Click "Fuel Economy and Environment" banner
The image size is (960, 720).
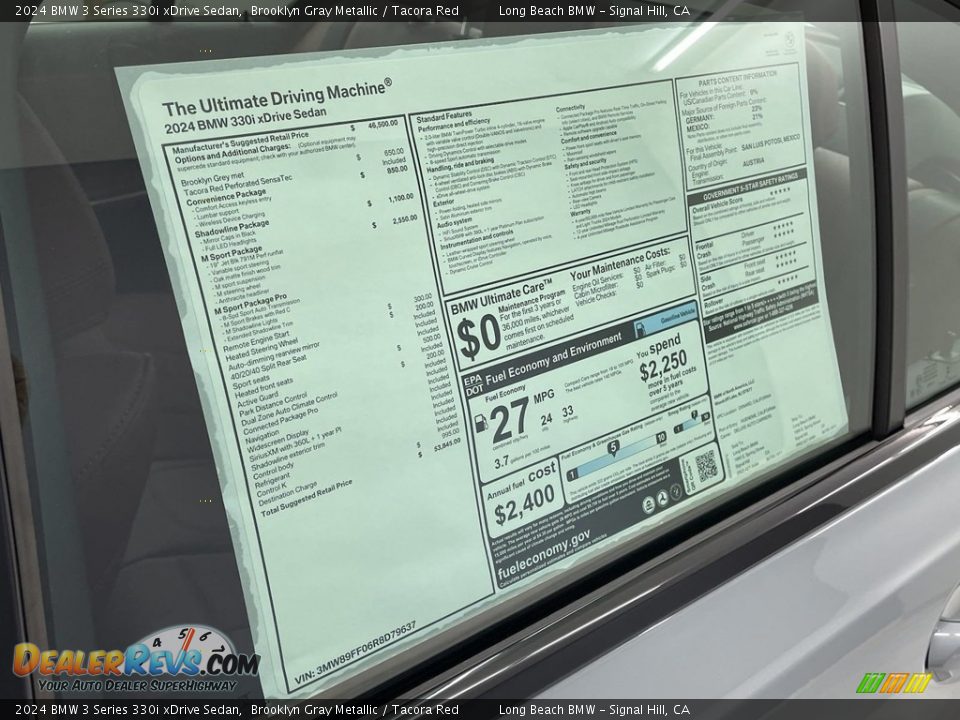553,358
